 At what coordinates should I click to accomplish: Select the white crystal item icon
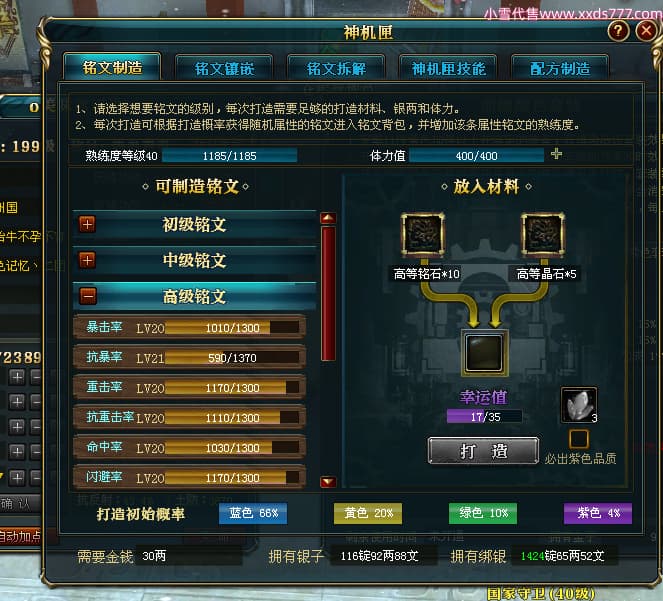point(578,405)
